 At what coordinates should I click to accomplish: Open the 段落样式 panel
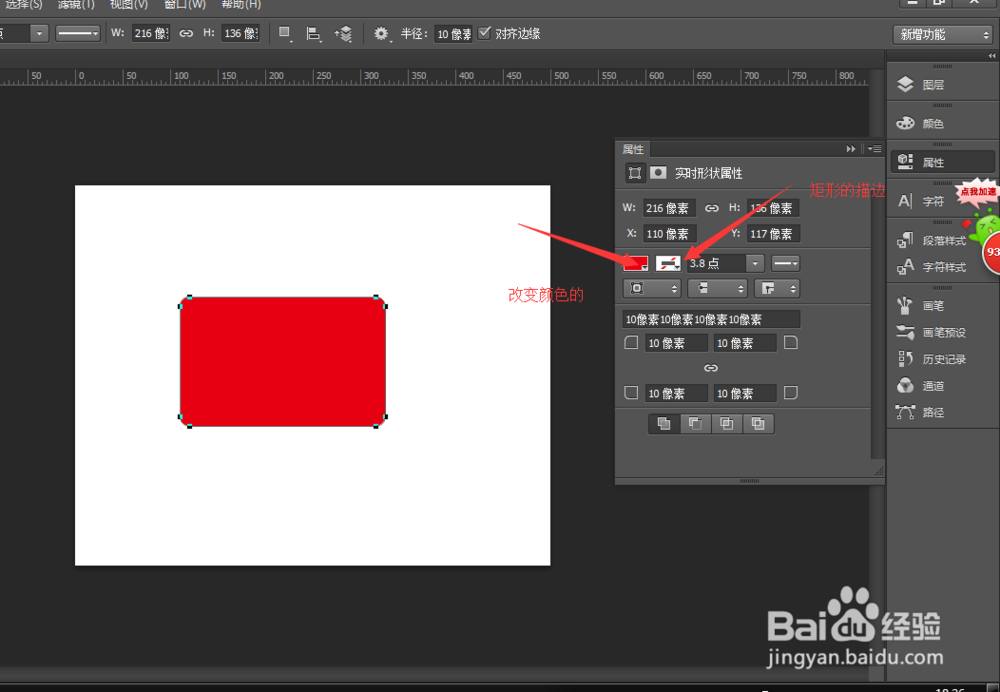tap(932, 240)
